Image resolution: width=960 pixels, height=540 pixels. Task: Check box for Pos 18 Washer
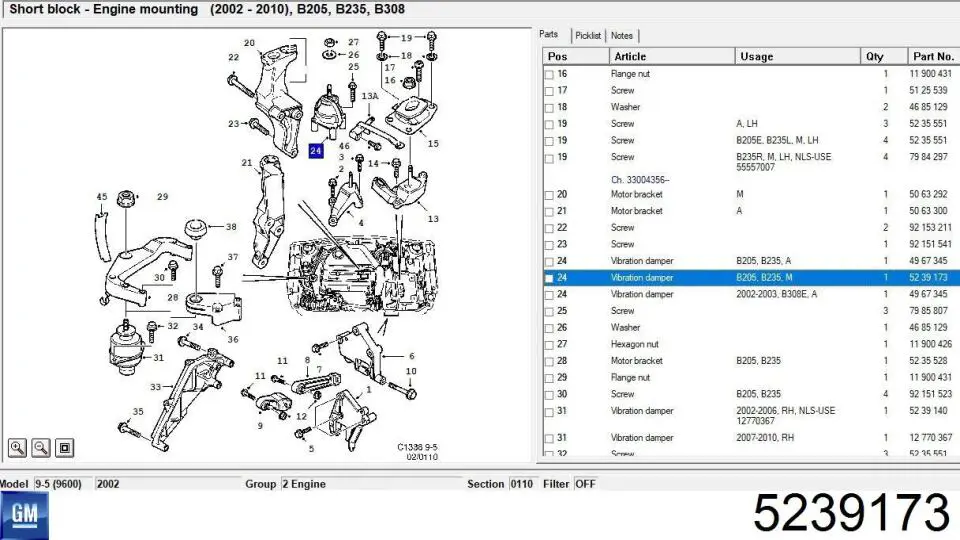(x=549, y=108)
